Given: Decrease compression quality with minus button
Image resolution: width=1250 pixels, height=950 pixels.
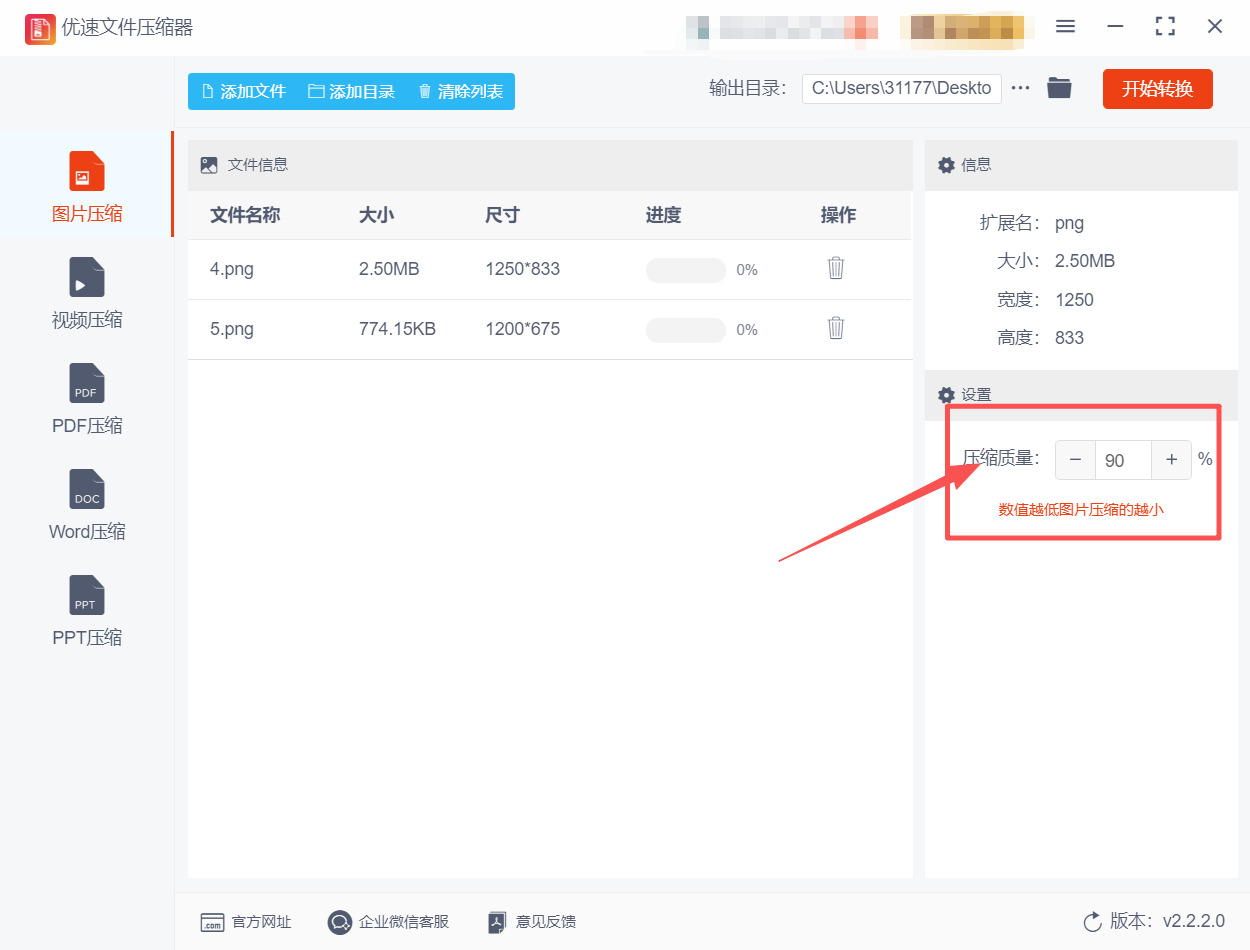Looking at the screenshot, I should [x=1075, y=460].
